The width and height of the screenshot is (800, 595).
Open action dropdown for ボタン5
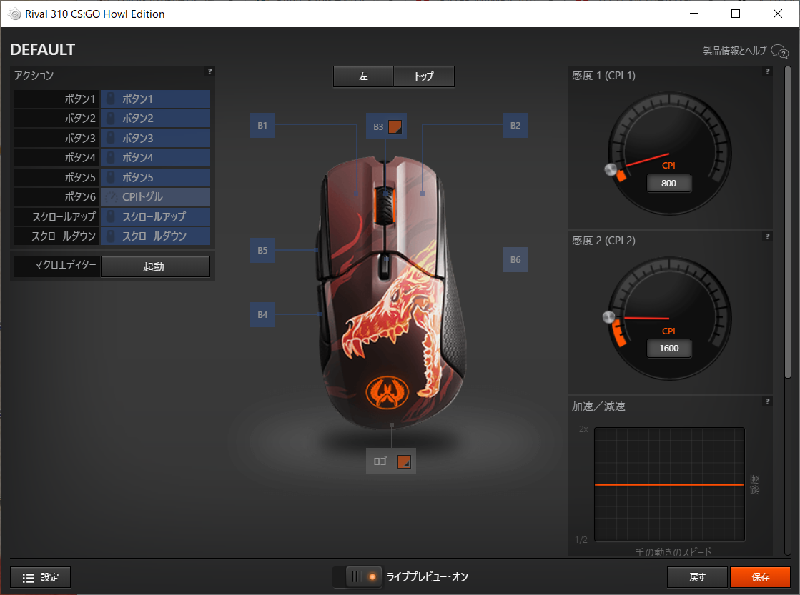pyautogui.click(x=156, y=178)
